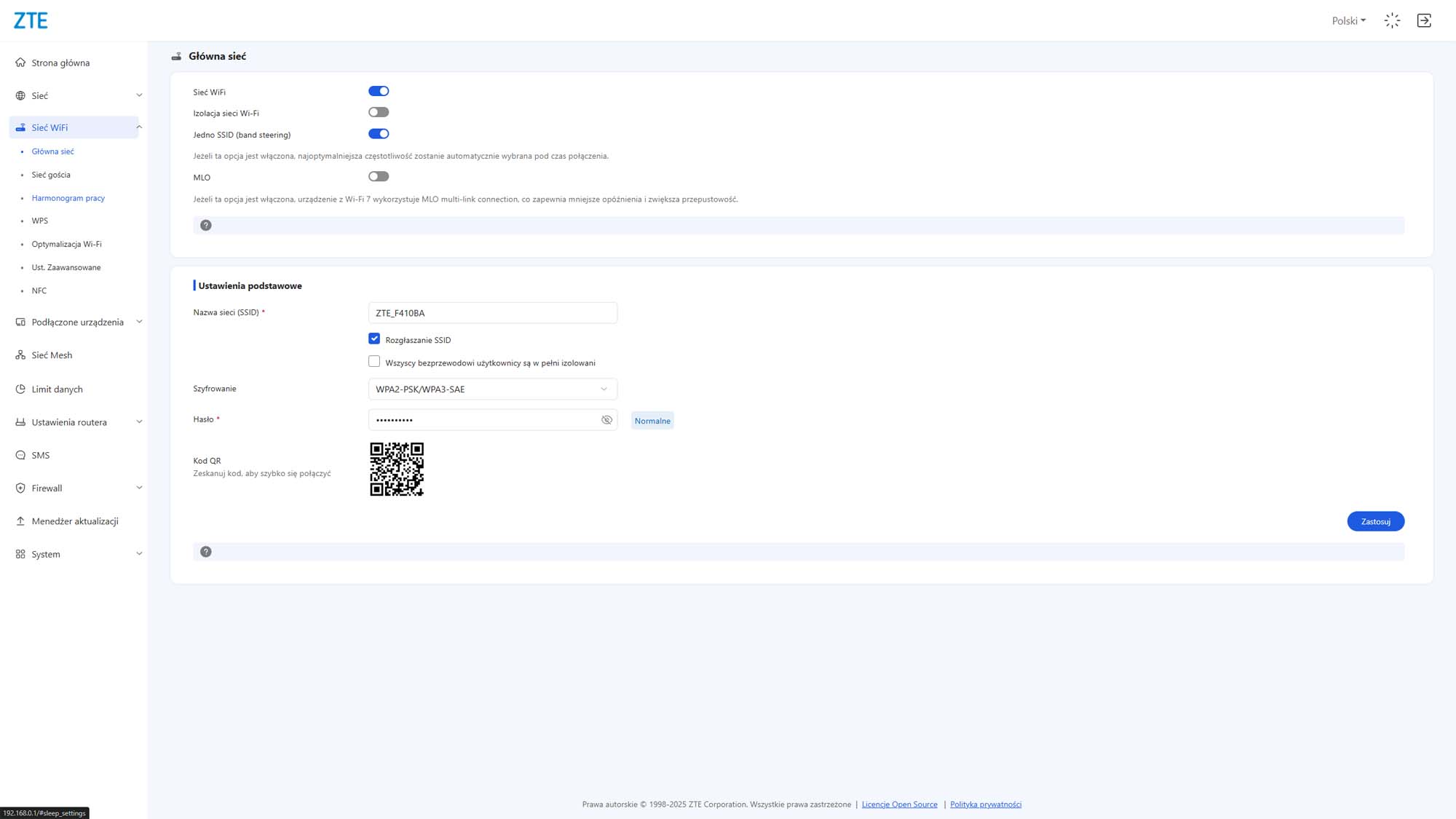Open Ust. Zaawansowane submenu item
This screenshot has width=1456, height=819.
pyautogui.click(x=66, y=267)
